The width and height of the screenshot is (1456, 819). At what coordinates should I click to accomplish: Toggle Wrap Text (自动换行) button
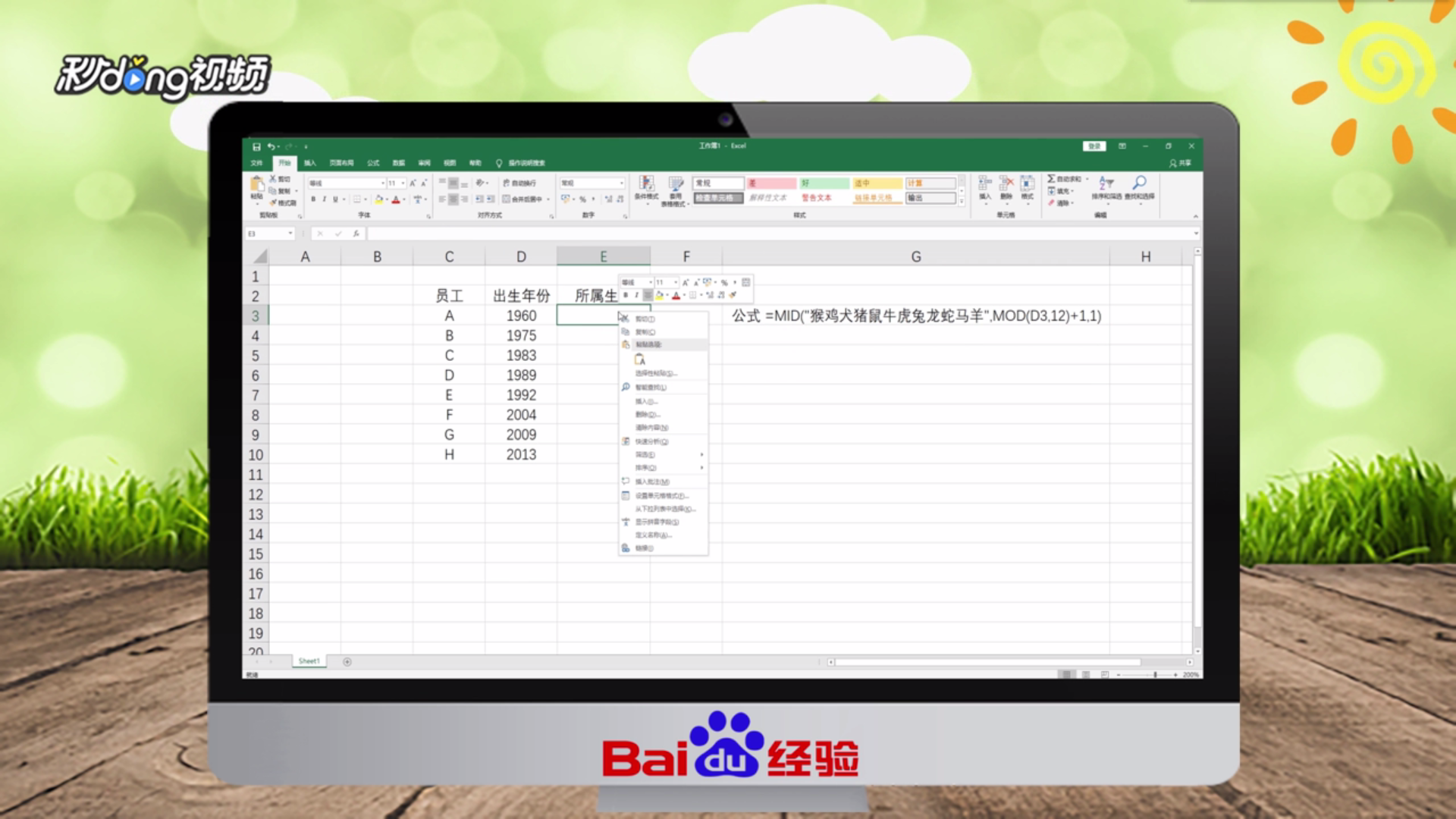pos(519,183)
